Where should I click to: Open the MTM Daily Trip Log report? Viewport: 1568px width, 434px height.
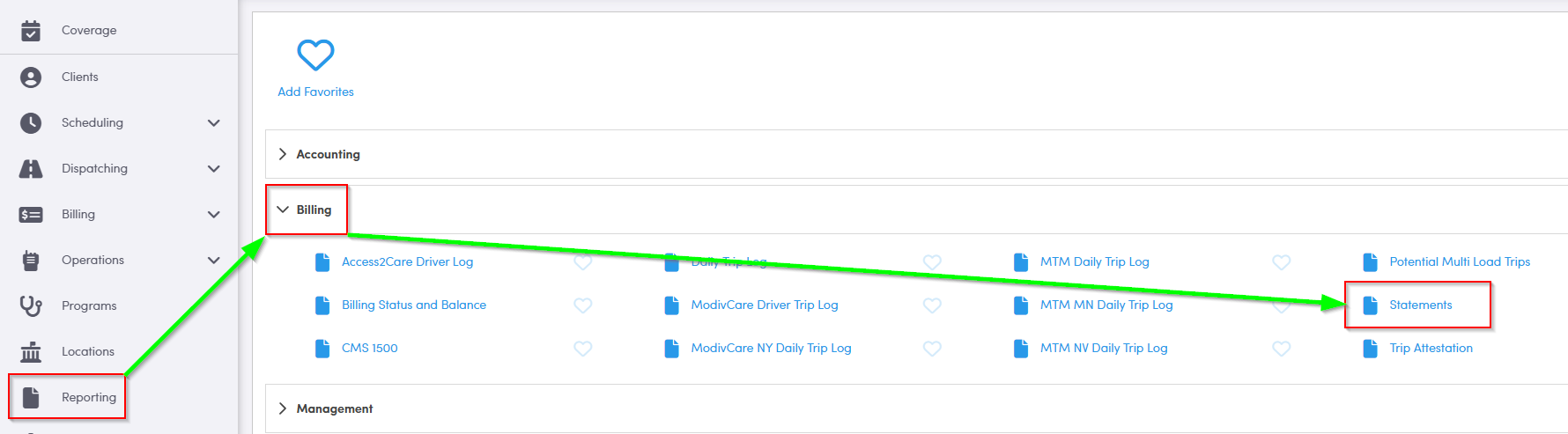(x=1094, y=262)
